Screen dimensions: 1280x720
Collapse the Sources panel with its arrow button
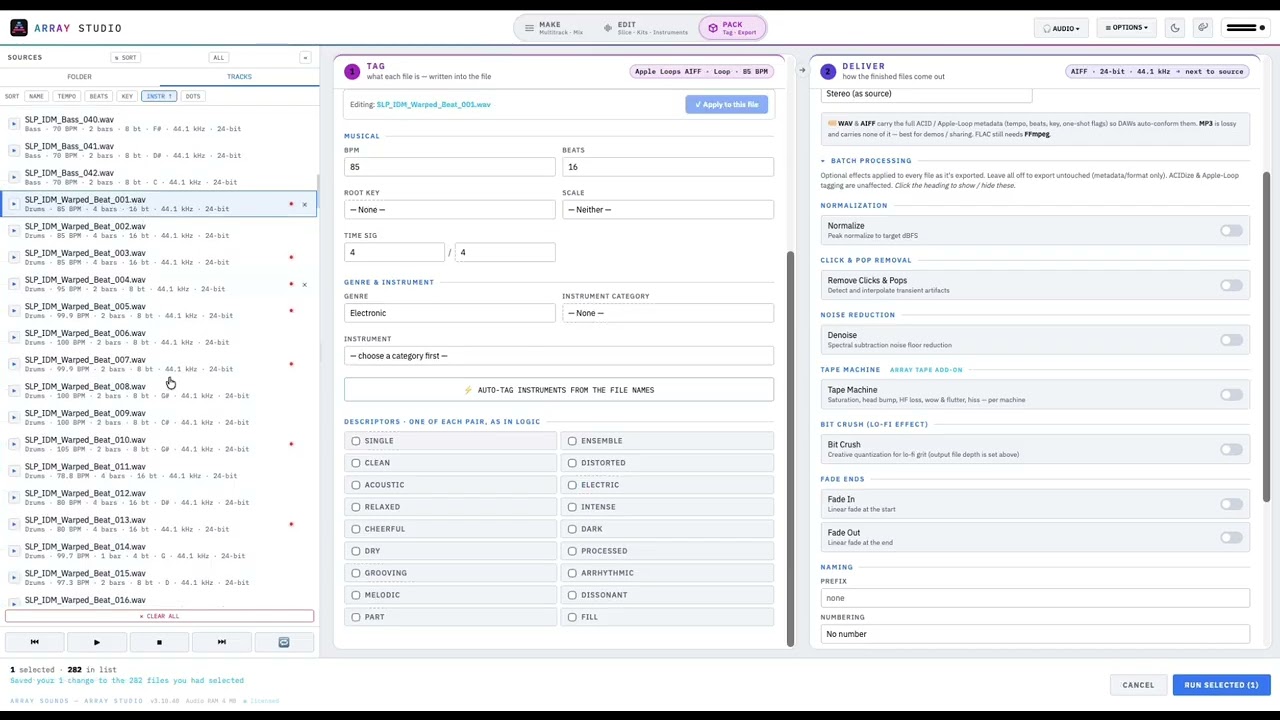tap(305, 58)
